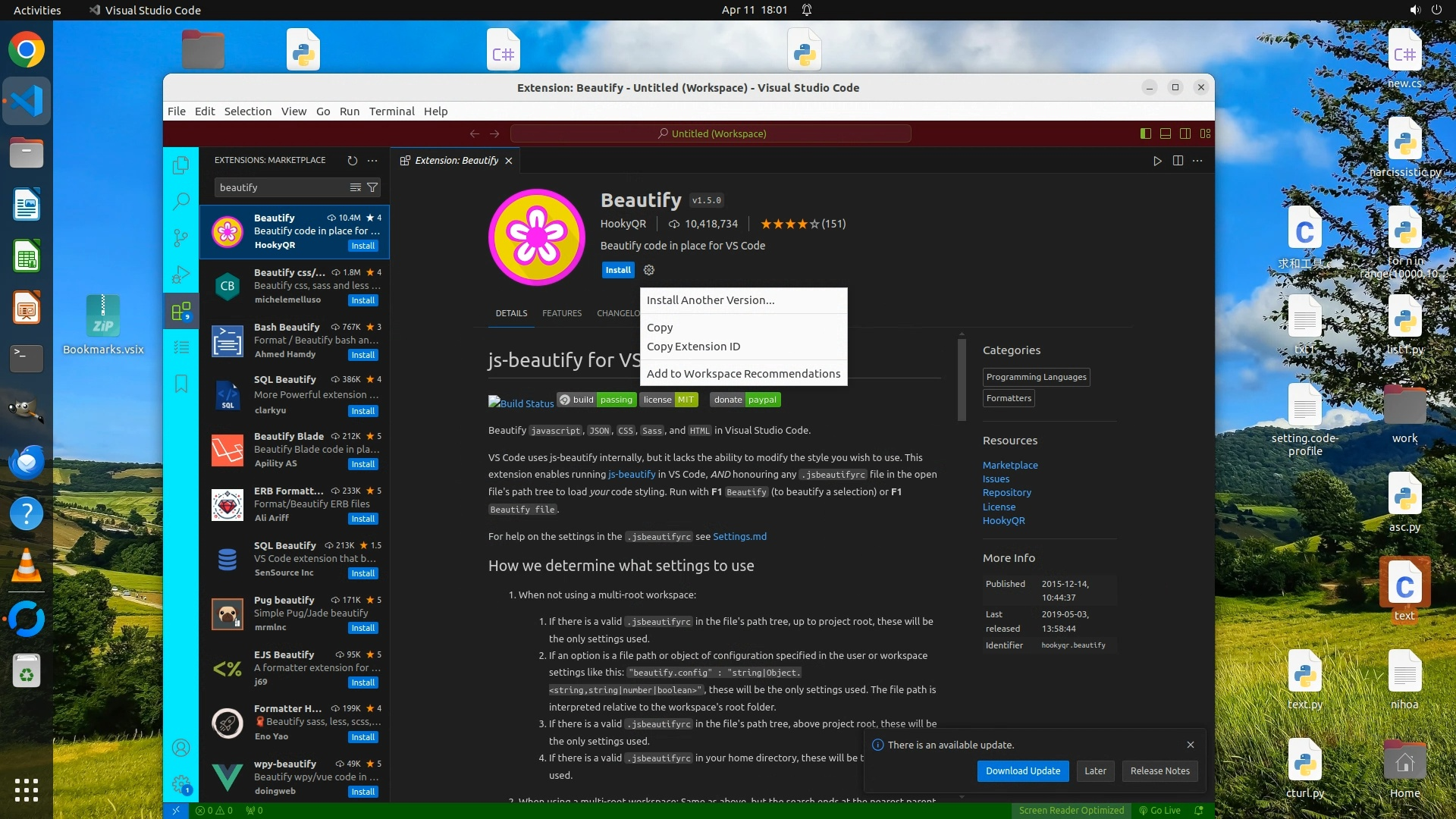Click the Download Update button
This screenshot has width=1456, height=819.
coord(1023,771)
